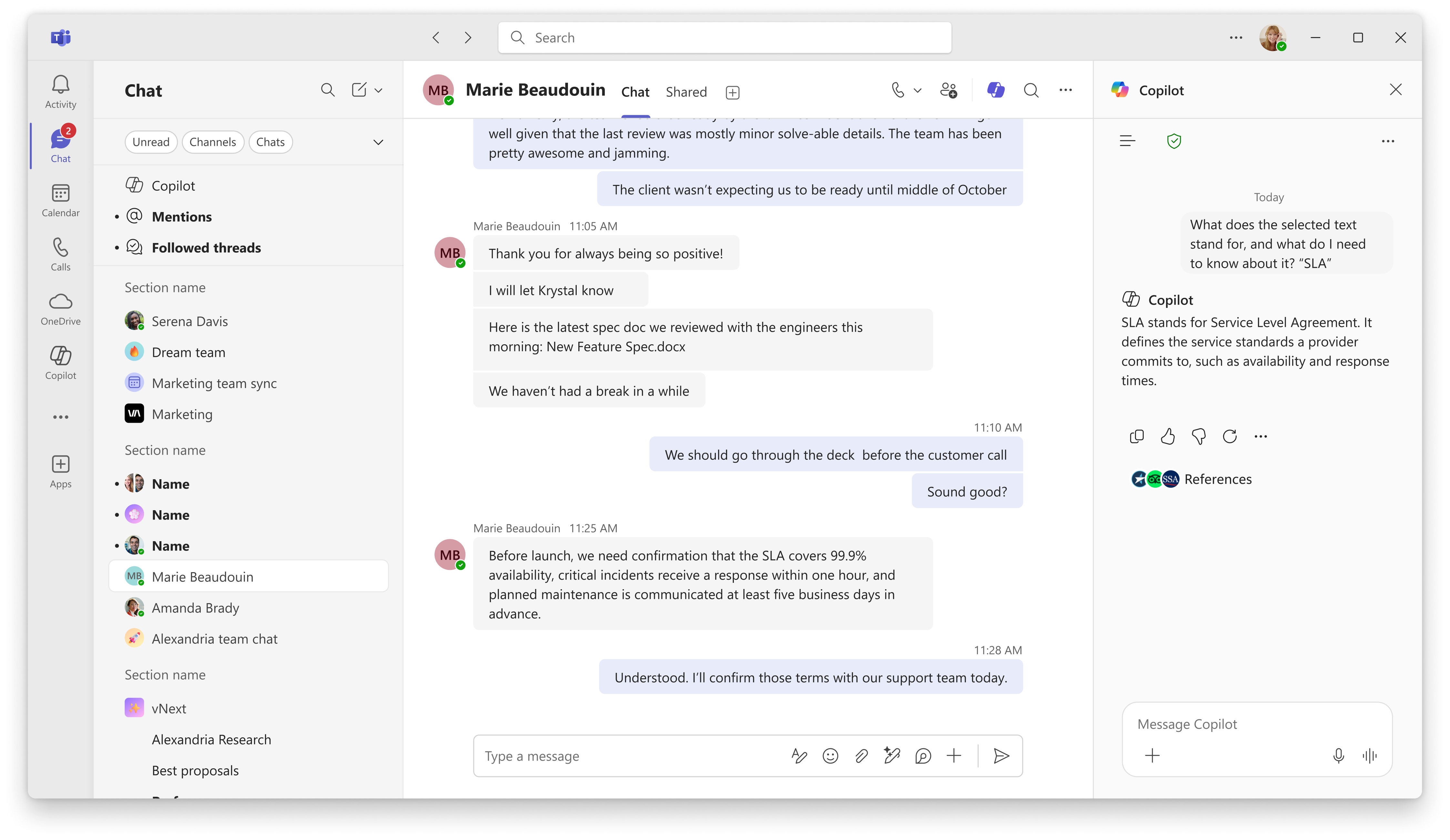The height and width of the screenshot is (840, 1450).
Task: Open the loop components icon in compose box
Action: coord(923,756)
